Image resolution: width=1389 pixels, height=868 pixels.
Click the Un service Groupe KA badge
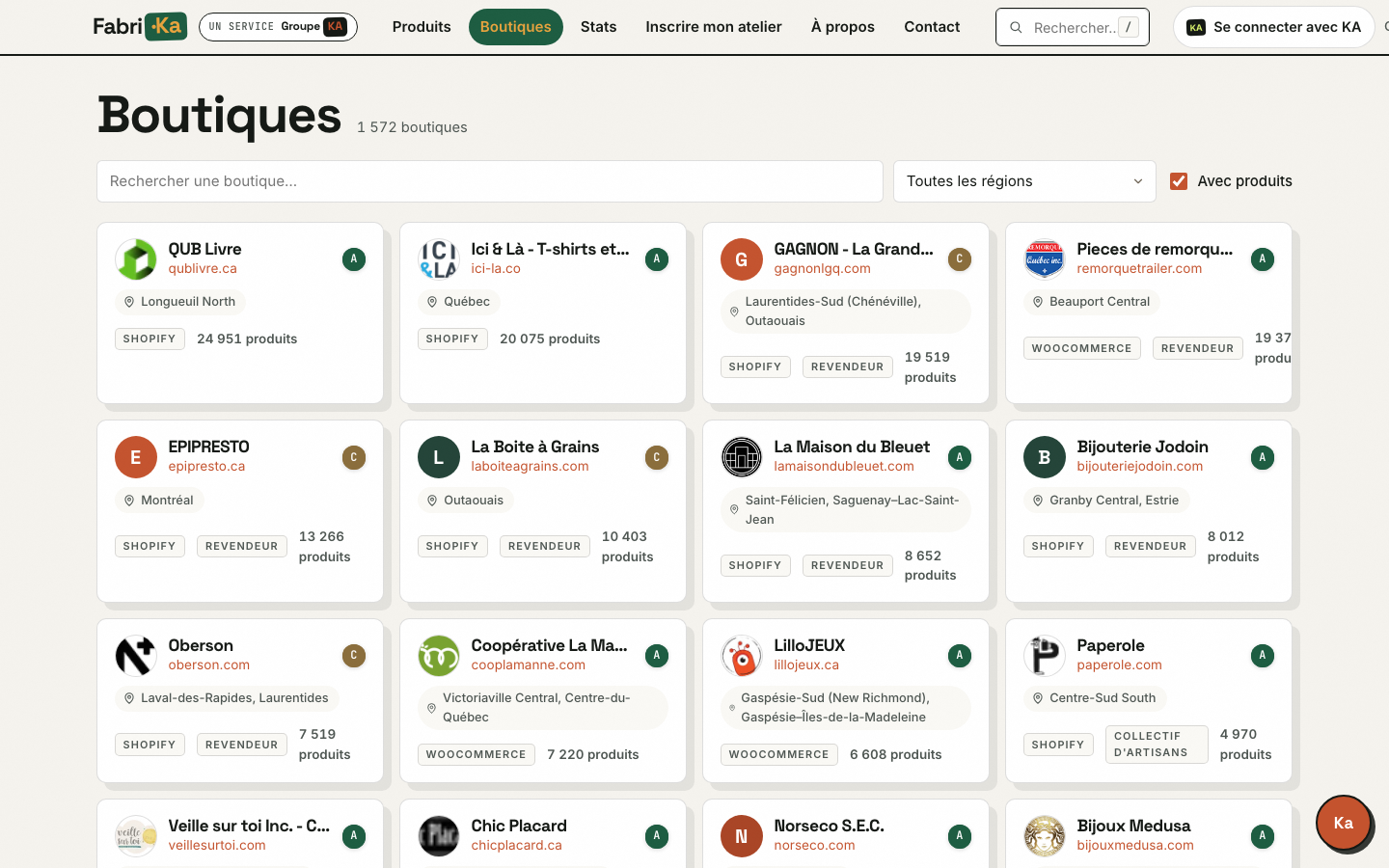click(x=278, y=27)
